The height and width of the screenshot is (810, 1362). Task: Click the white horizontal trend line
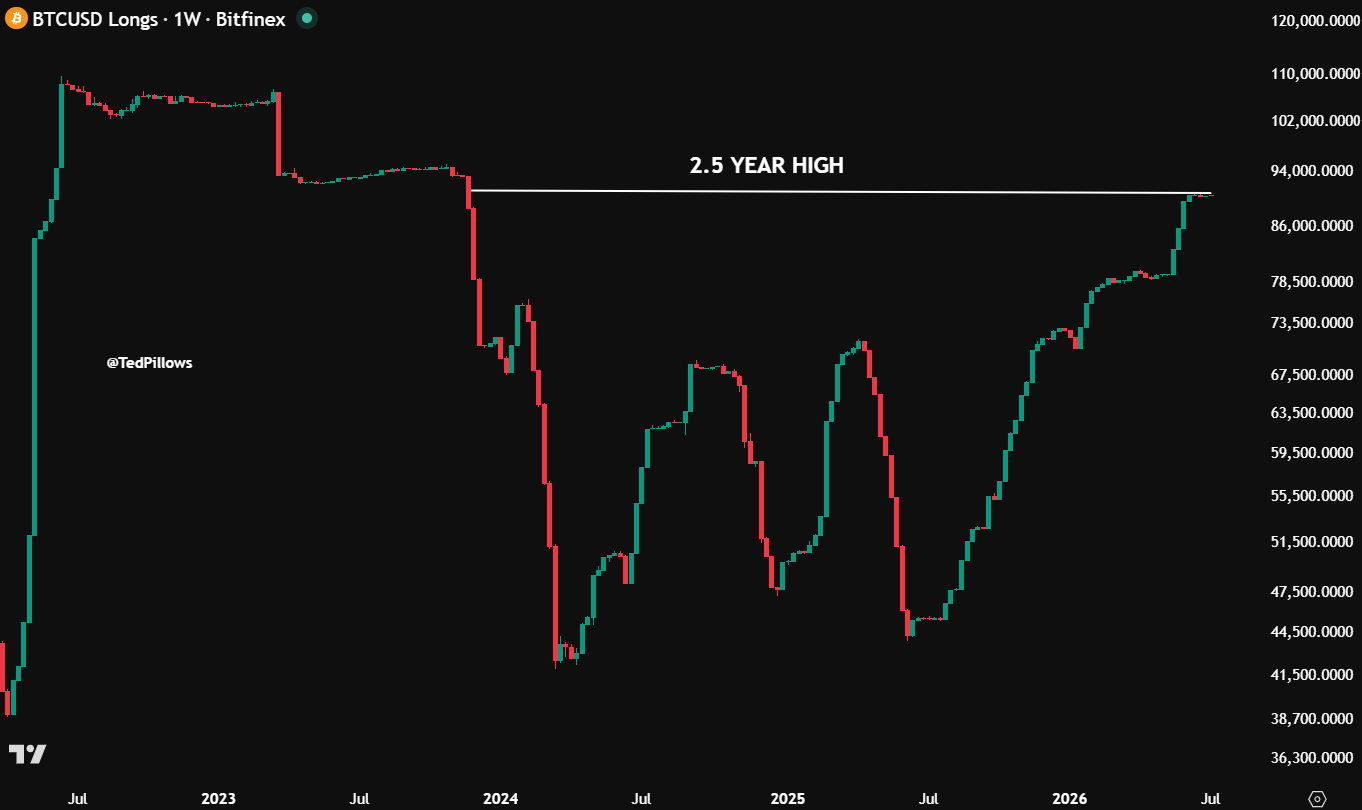[x=840, y=191]
